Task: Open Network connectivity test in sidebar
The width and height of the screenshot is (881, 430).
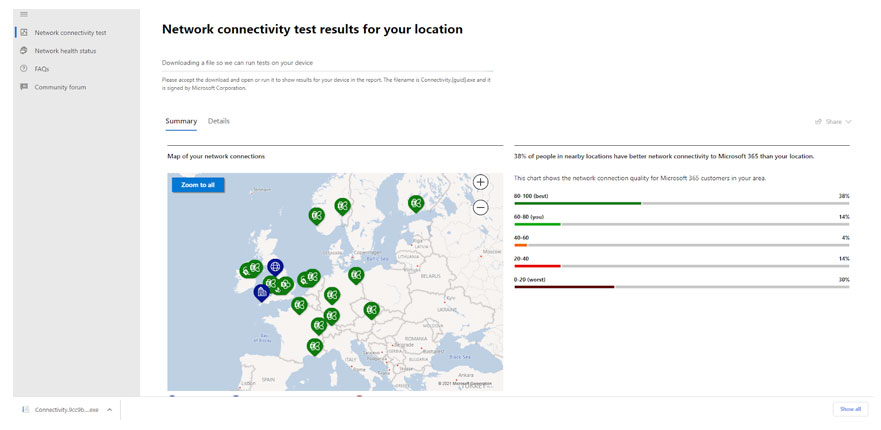Action: coord(71,33)
